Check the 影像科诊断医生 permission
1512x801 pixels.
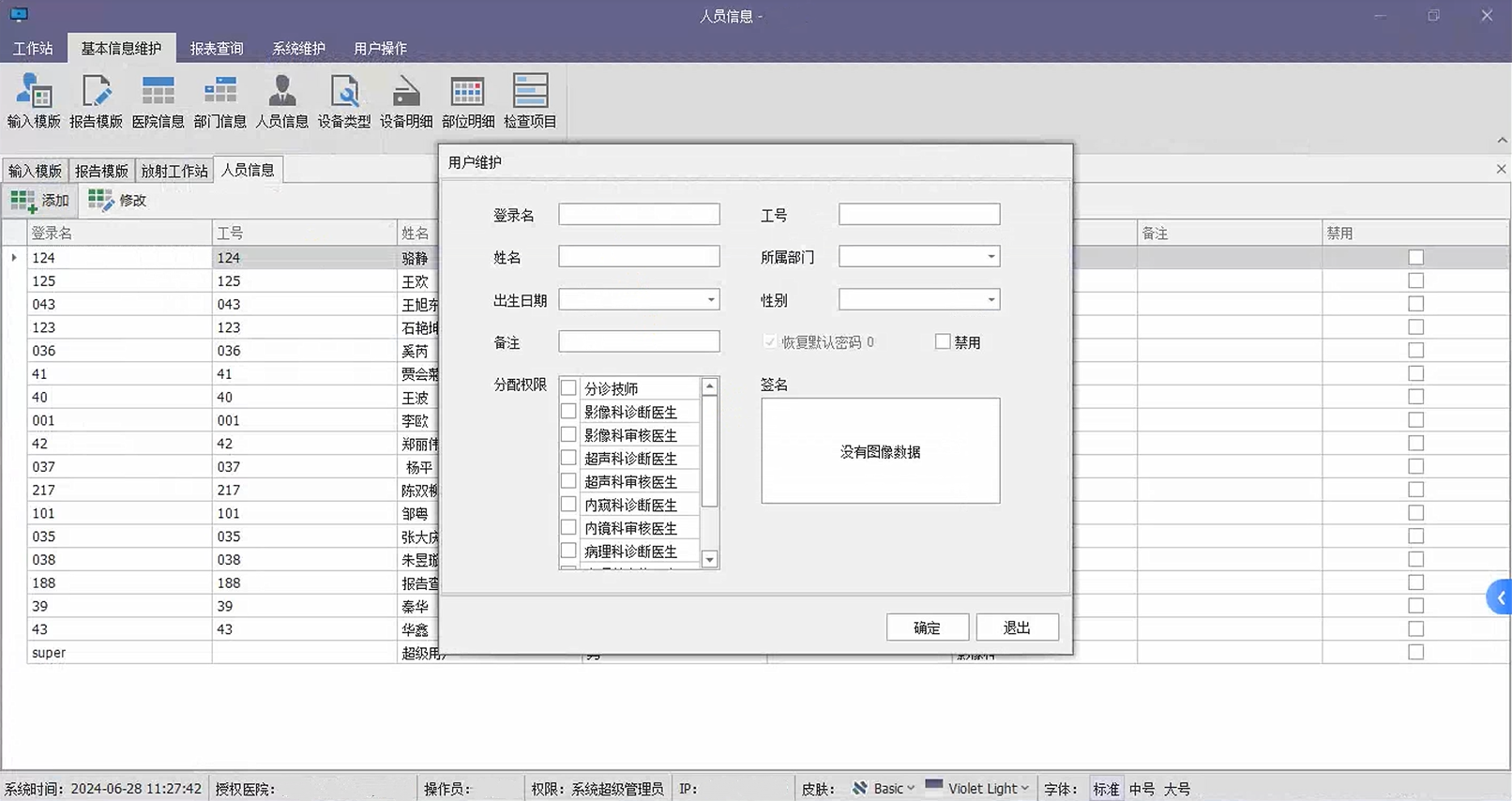click(568, 411)
